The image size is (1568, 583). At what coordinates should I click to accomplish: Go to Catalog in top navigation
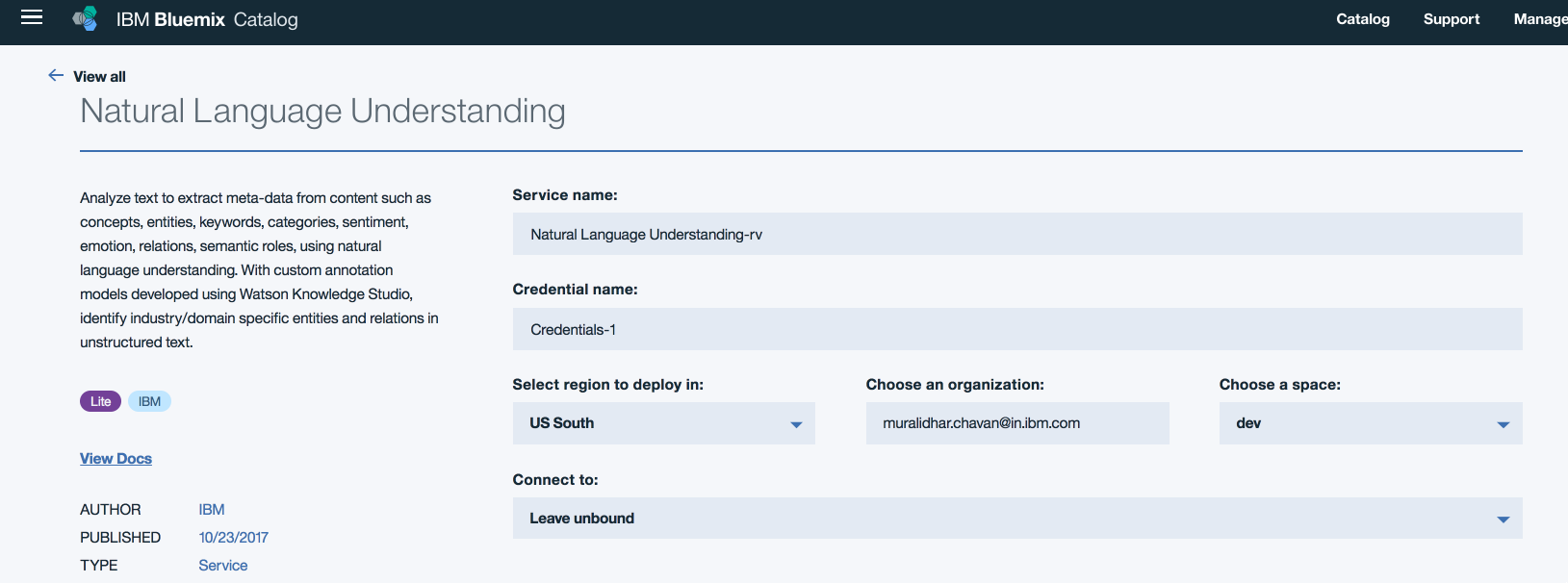(x=1363, y=19)
